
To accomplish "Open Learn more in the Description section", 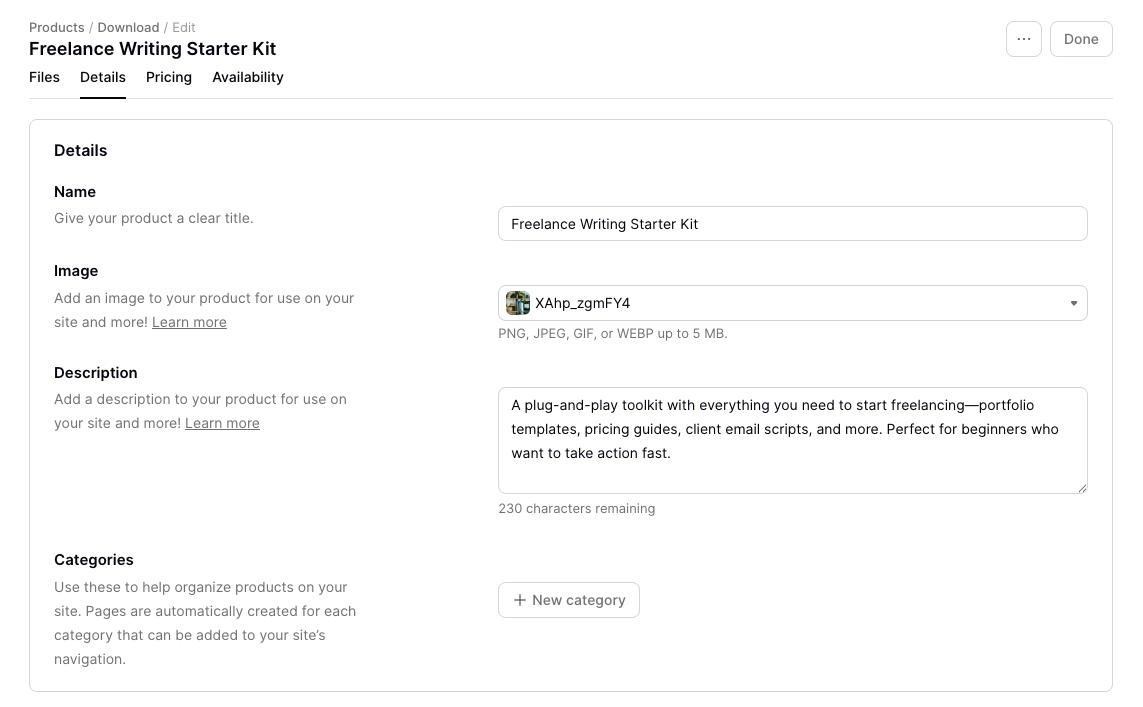I will tap(222, 423).
